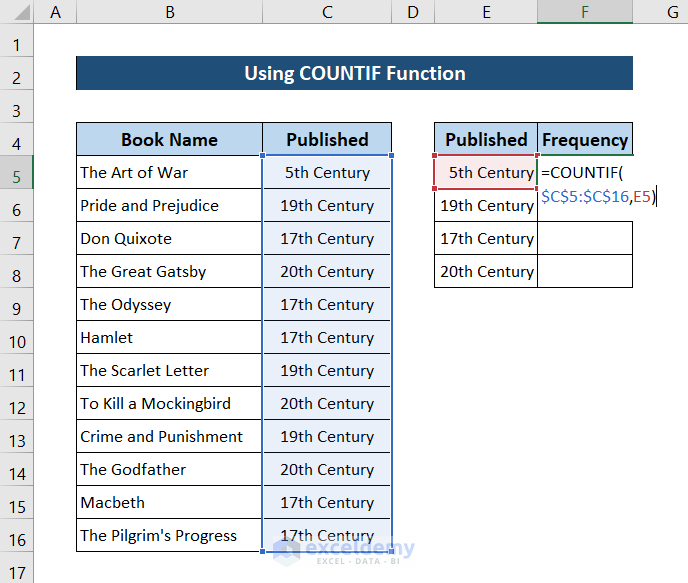The image size is (688, 583).
Task: Click Crime and Punishment's '19th Century' cell
Action: pyautogui.click(x=327, y=436)
